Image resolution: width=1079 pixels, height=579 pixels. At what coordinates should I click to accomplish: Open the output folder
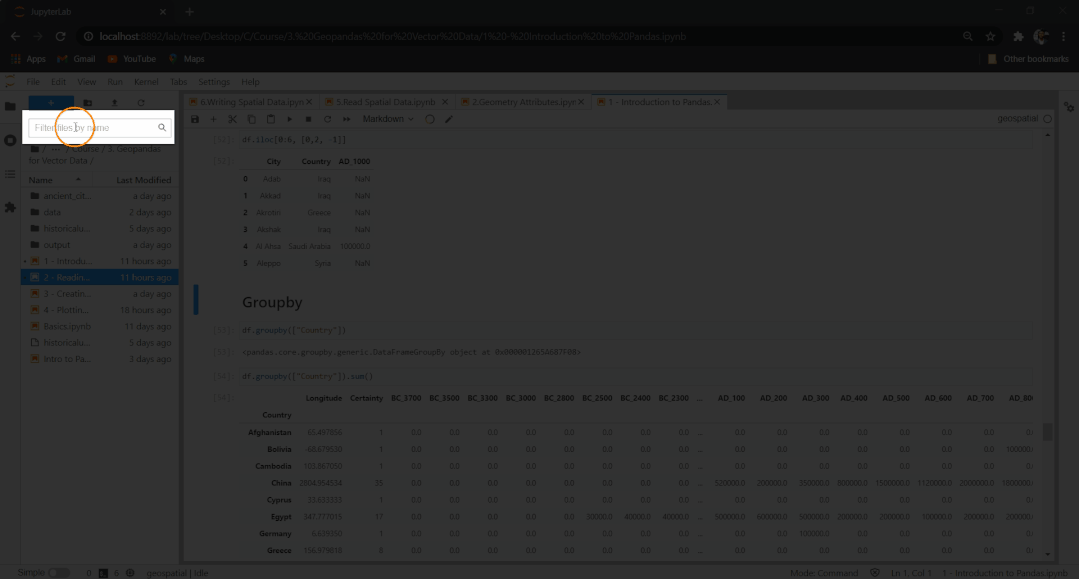coord(100,244)
